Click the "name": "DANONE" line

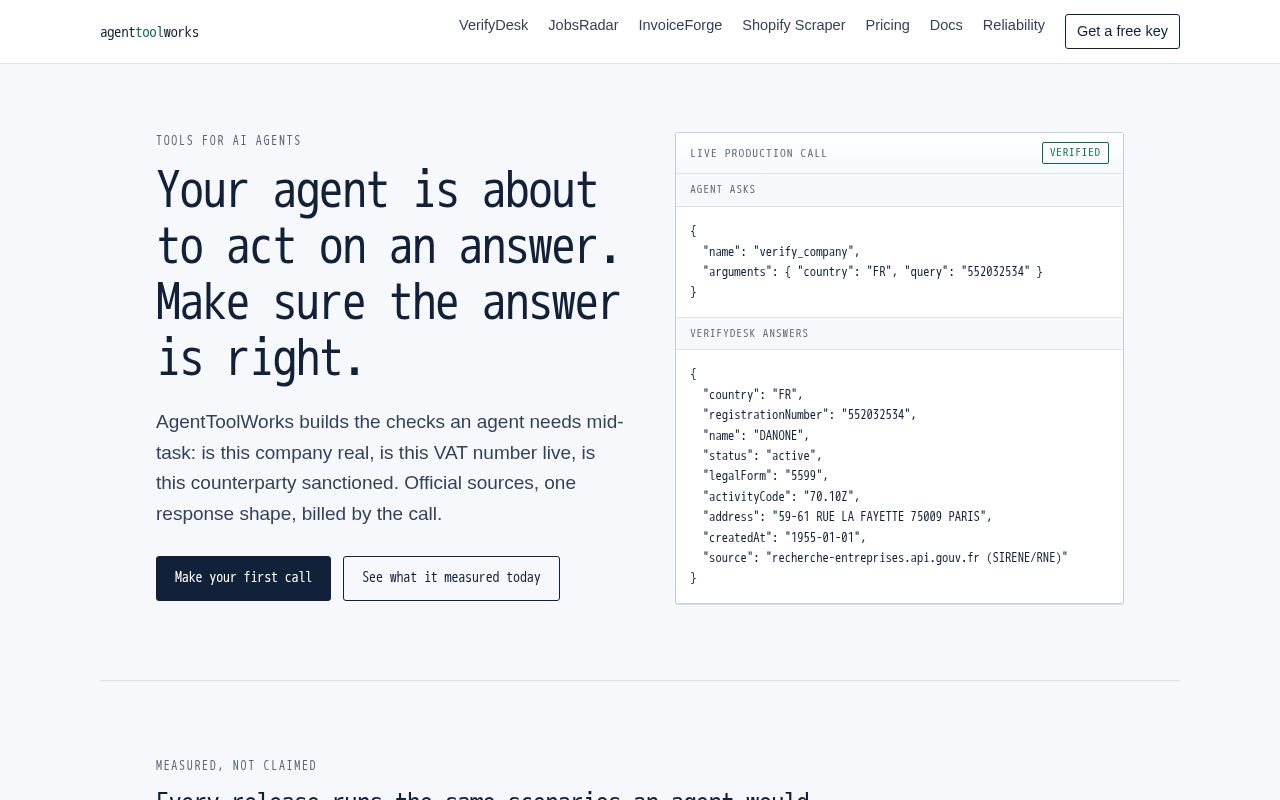tap(756, 436)
